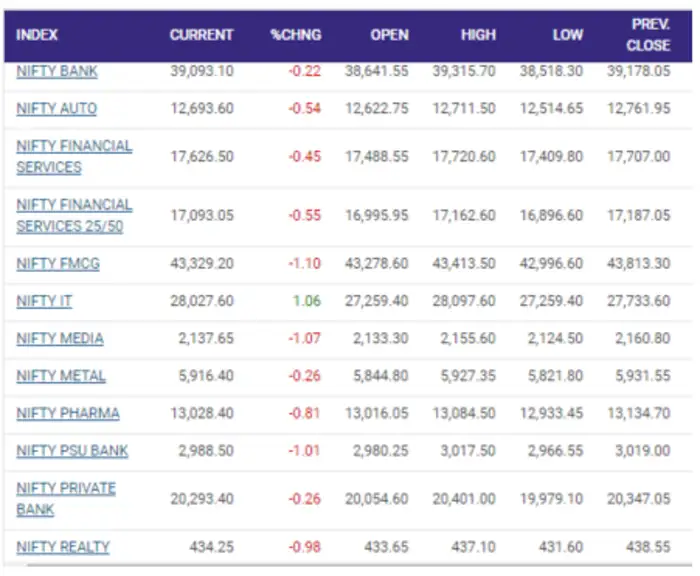This screenshot has height=576, width=700.
Task: Go to the NIFTY METAL index
Action: [x=61, y=376]
